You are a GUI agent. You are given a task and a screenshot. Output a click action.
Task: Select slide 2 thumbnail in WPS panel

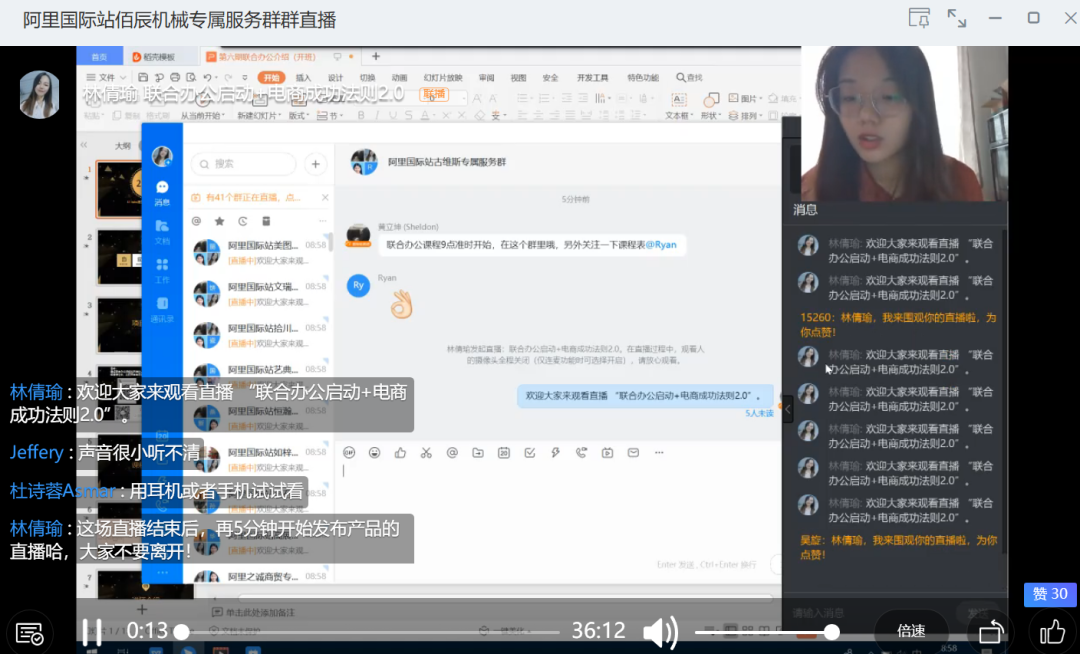[x=118, y=257]
